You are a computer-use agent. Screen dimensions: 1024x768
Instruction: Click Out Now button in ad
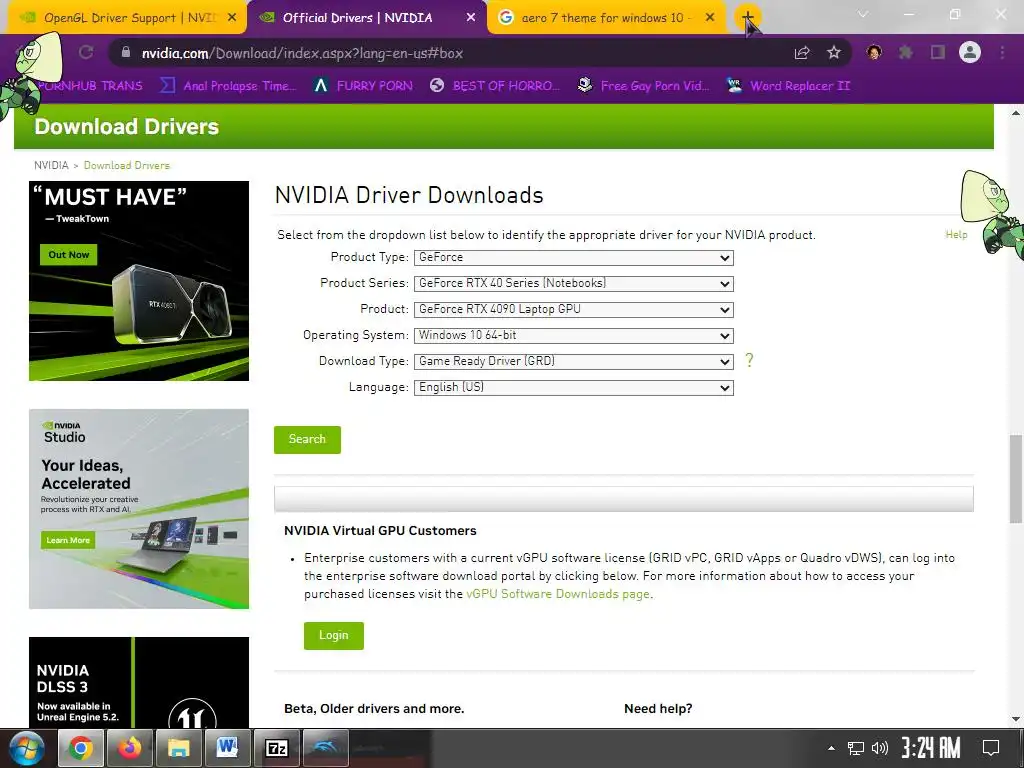[x=69, y=255]
